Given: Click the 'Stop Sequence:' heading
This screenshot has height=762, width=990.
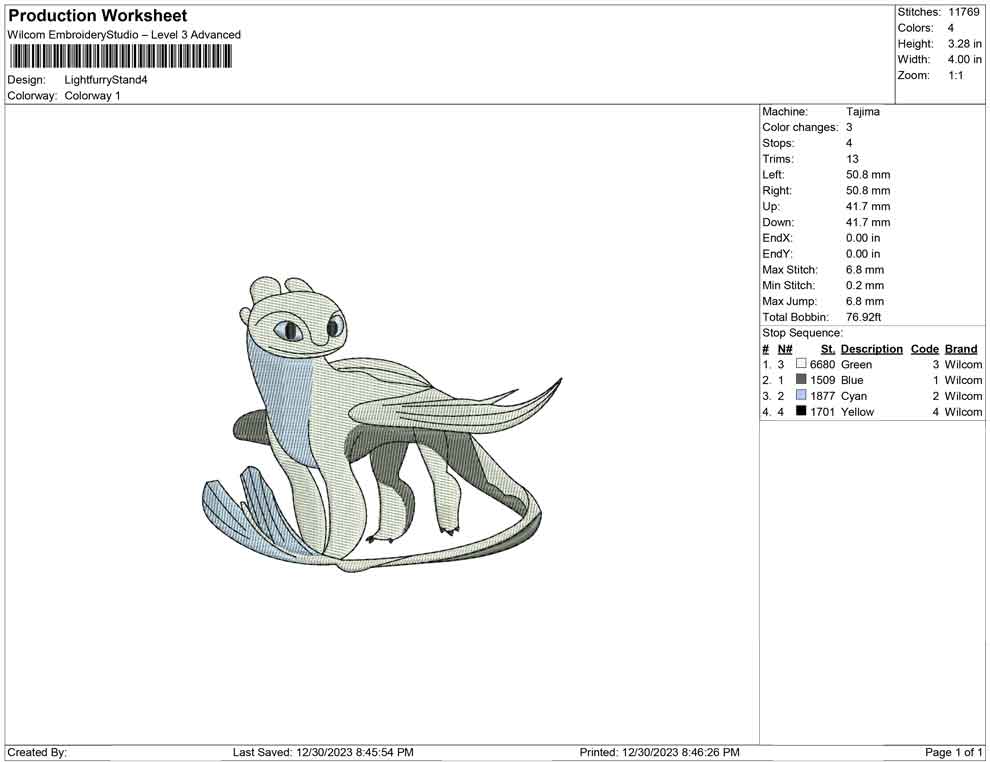Looking at the screenshot, I should click(x=802, y=333).
